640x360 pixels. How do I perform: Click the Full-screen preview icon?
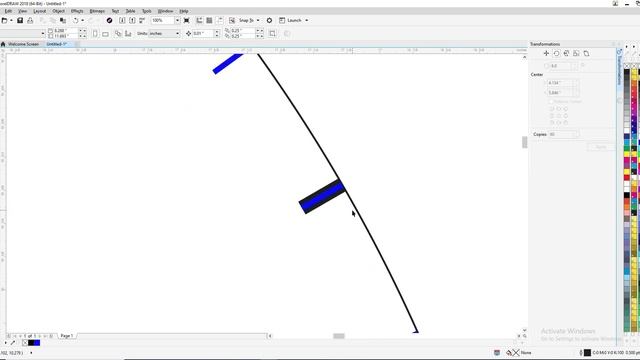(x=187, y=20)
